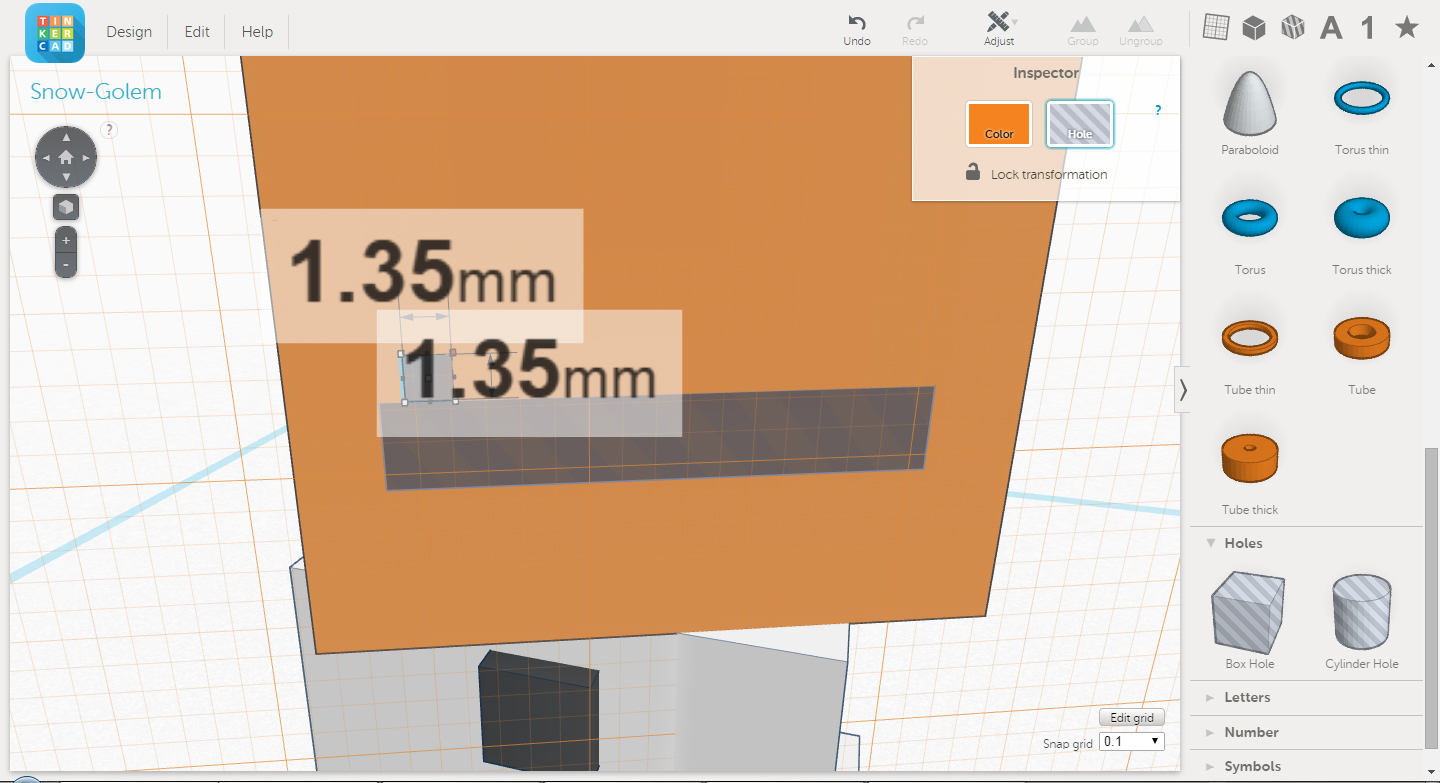Select the Box Hole shape

pyautogui.click(x=1250, y=621)
